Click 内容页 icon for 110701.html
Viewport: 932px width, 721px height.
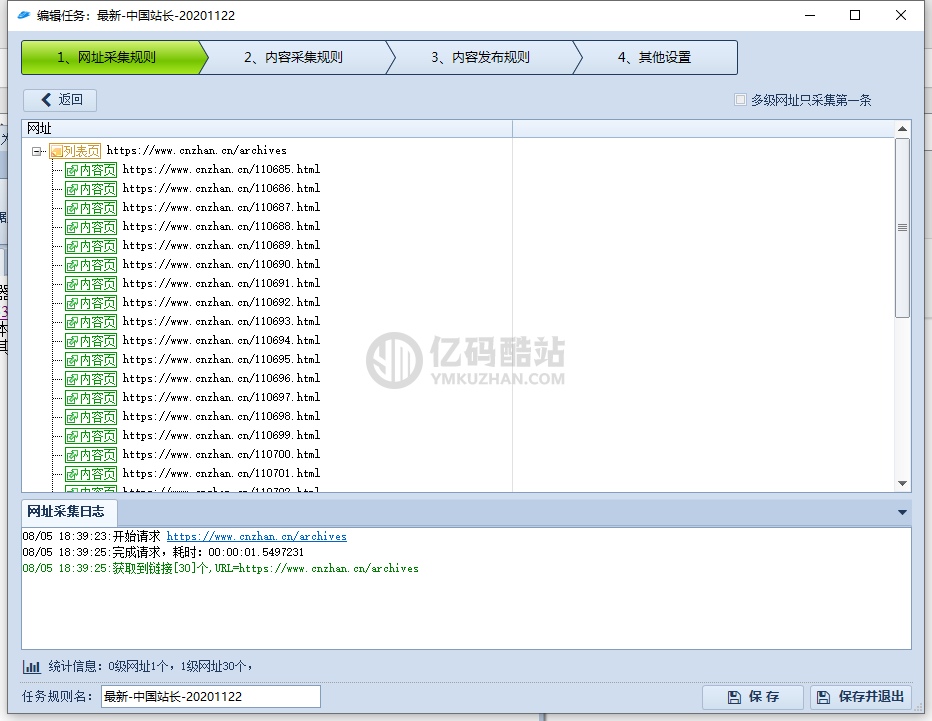tap(91, 474)
